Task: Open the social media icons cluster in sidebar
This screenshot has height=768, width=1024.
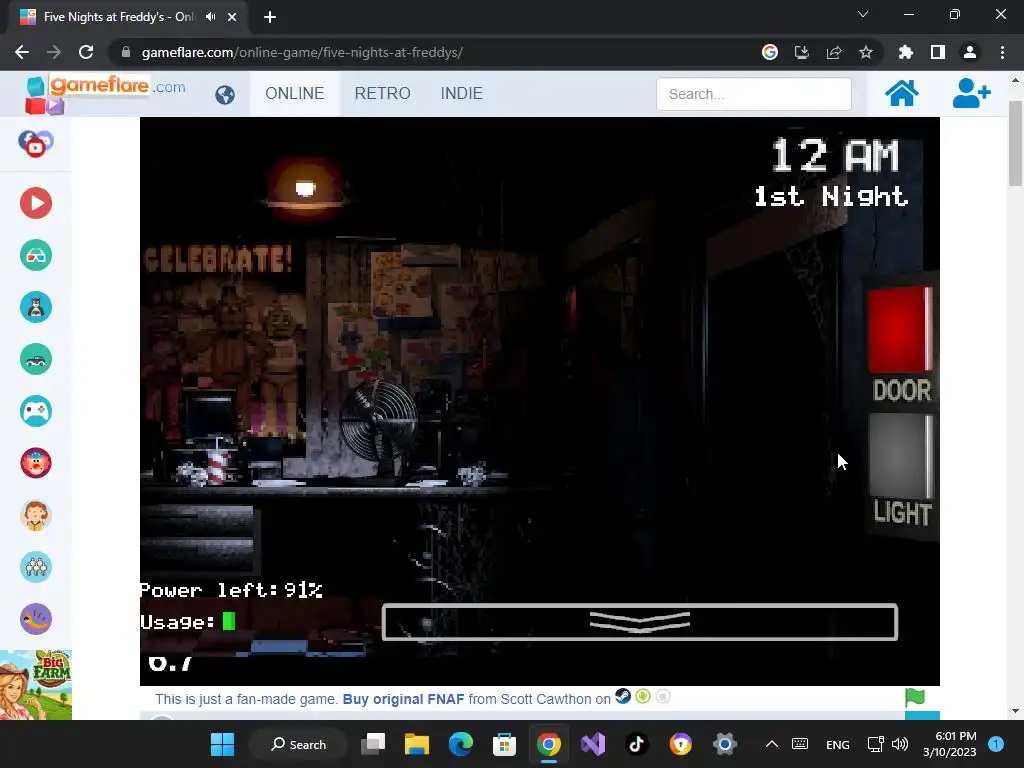Action: 36,144
